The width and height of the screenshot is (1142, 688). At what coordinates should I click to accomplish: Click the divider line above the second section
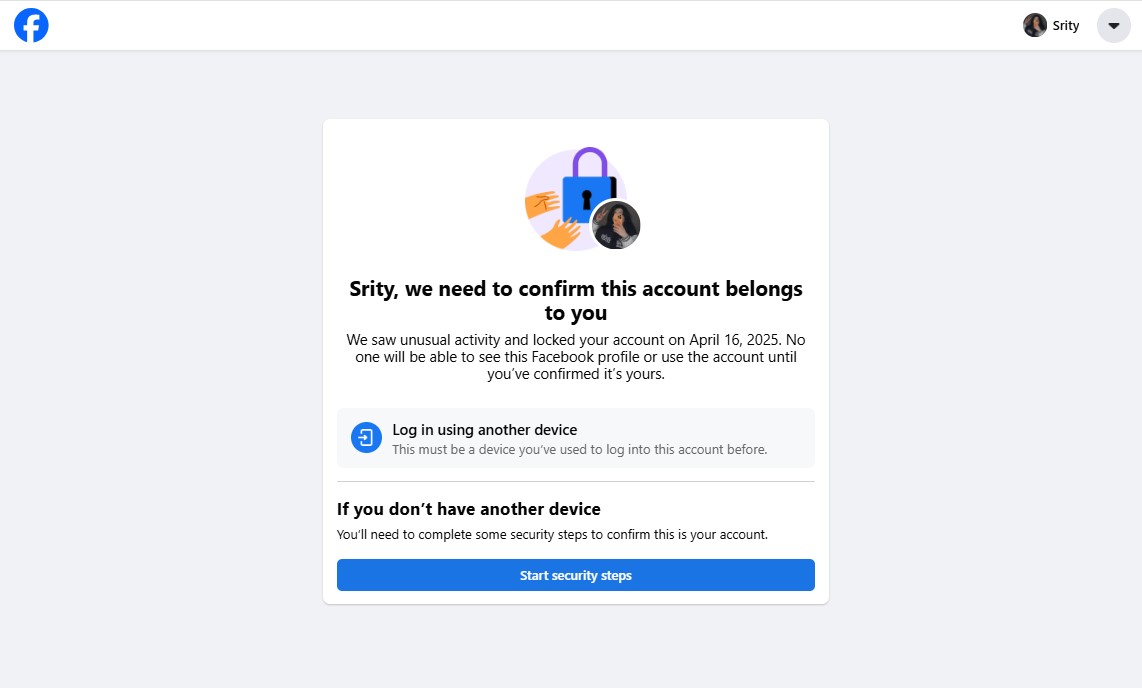coord(576,482)
